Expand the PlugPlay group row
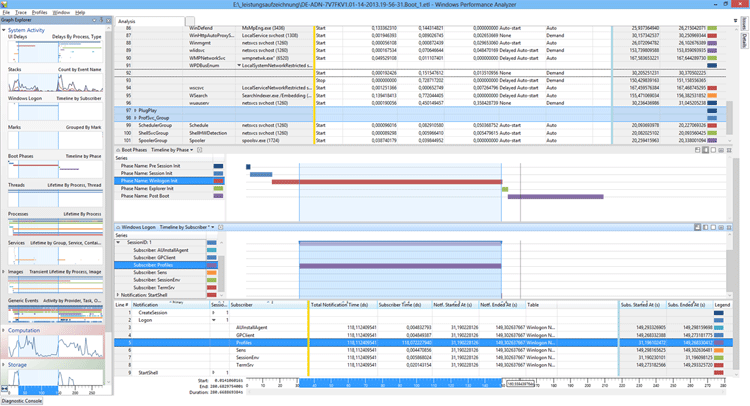The image size is (750, 406). click(128, 110)
